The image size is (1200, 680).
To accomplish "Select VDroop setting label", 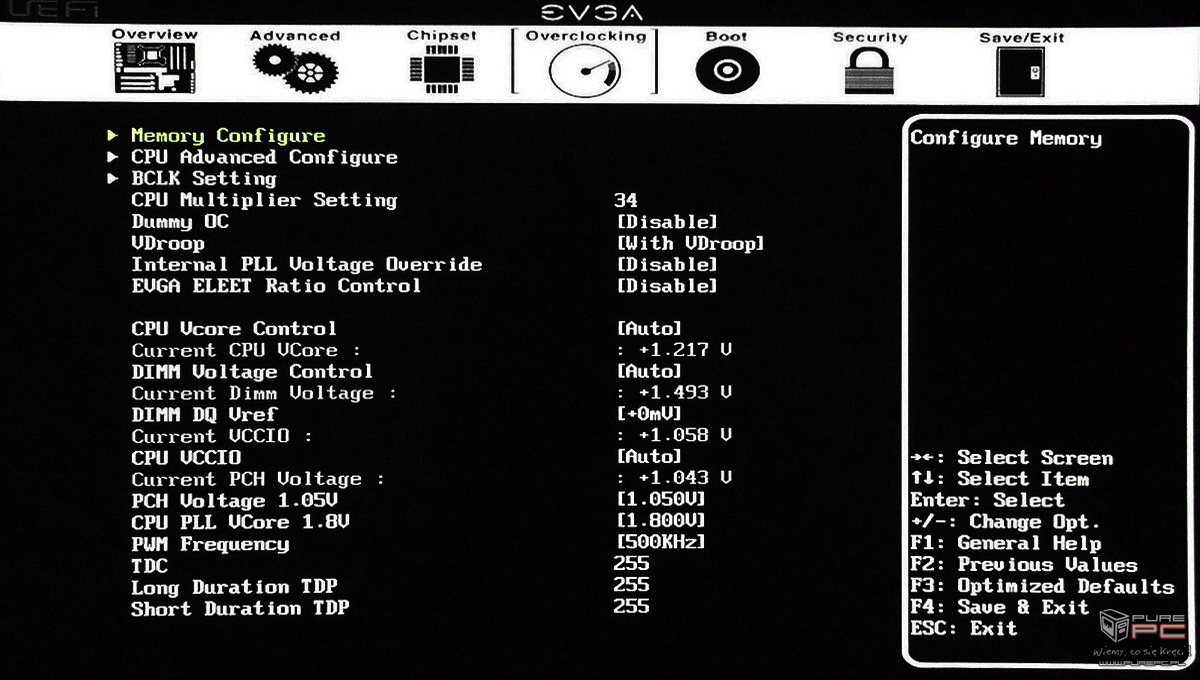I will coord(168,243).
